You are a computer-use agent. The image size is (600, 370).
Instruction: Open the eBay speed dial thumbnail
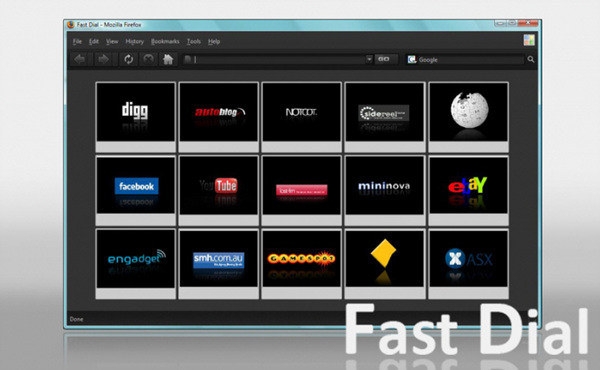469,190
